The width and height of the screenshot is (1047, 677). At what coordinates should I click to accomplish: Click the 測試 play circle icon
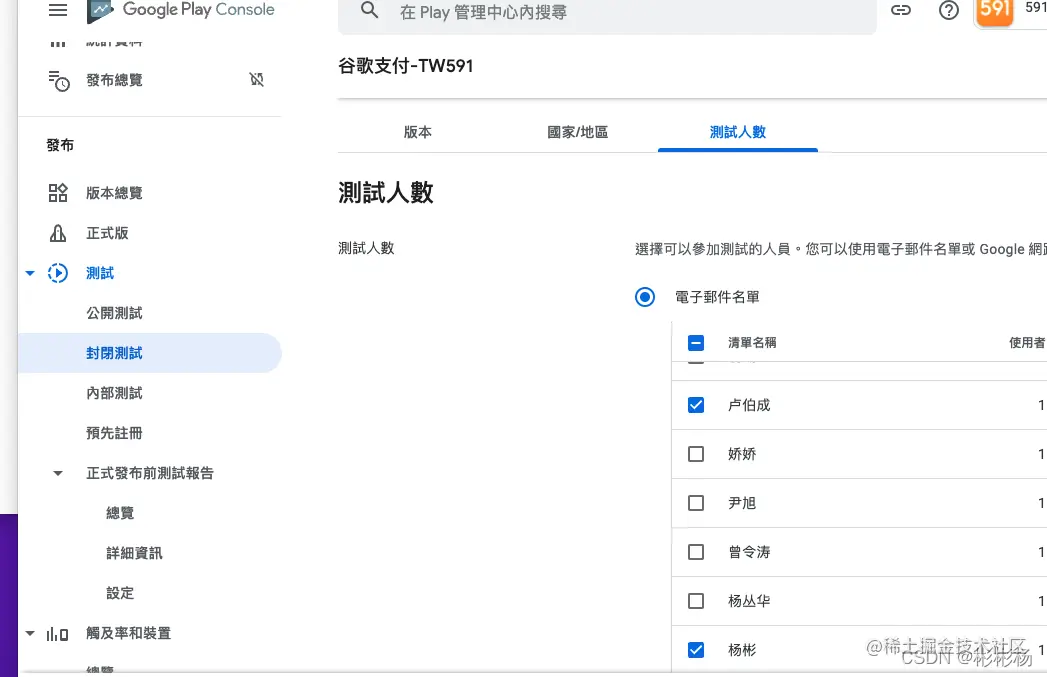tap(58, 273)
